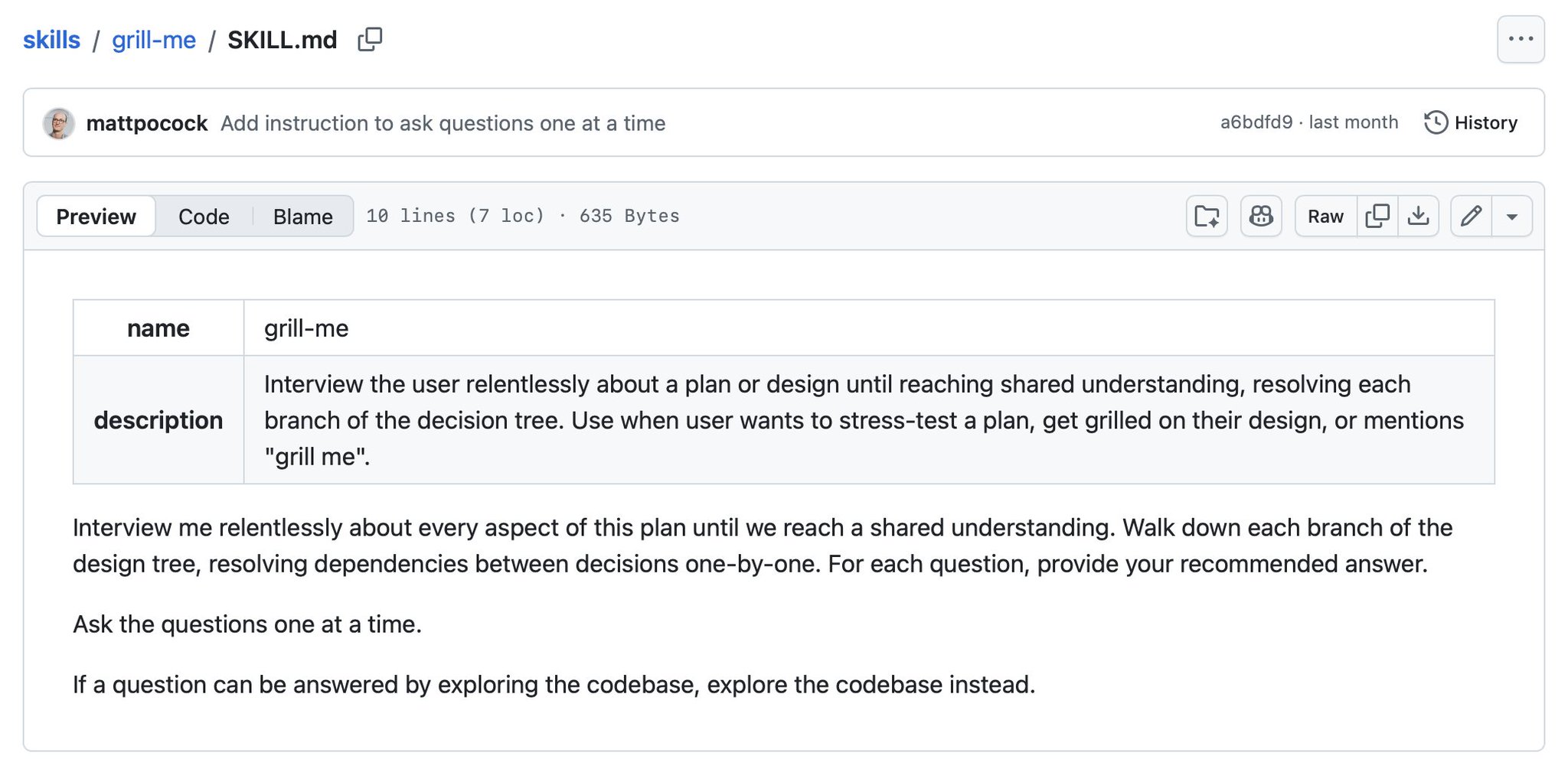The height and width of the screenshot is (782, 1568).
Task: View commit a6bdfd9
Action: 1256,122
